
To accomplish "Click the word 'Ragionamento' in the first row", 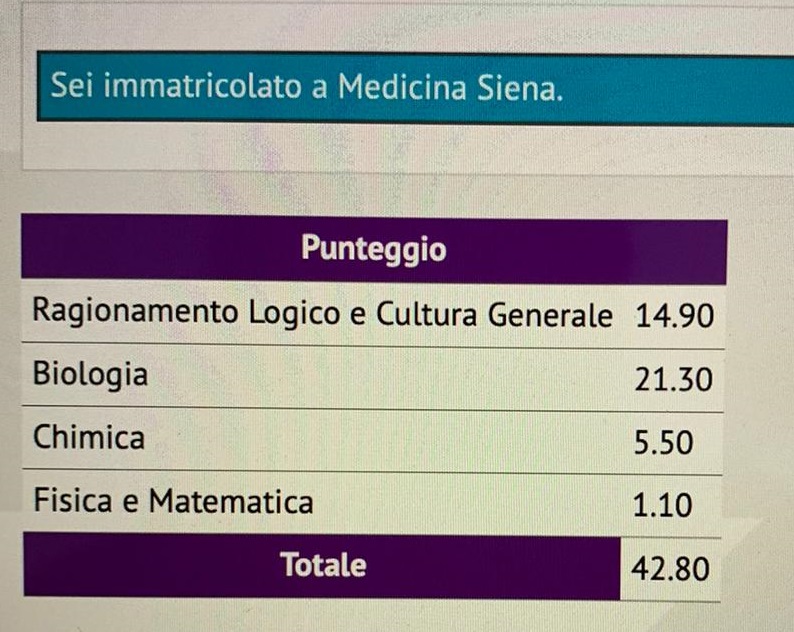I will (x=131, y=313).
